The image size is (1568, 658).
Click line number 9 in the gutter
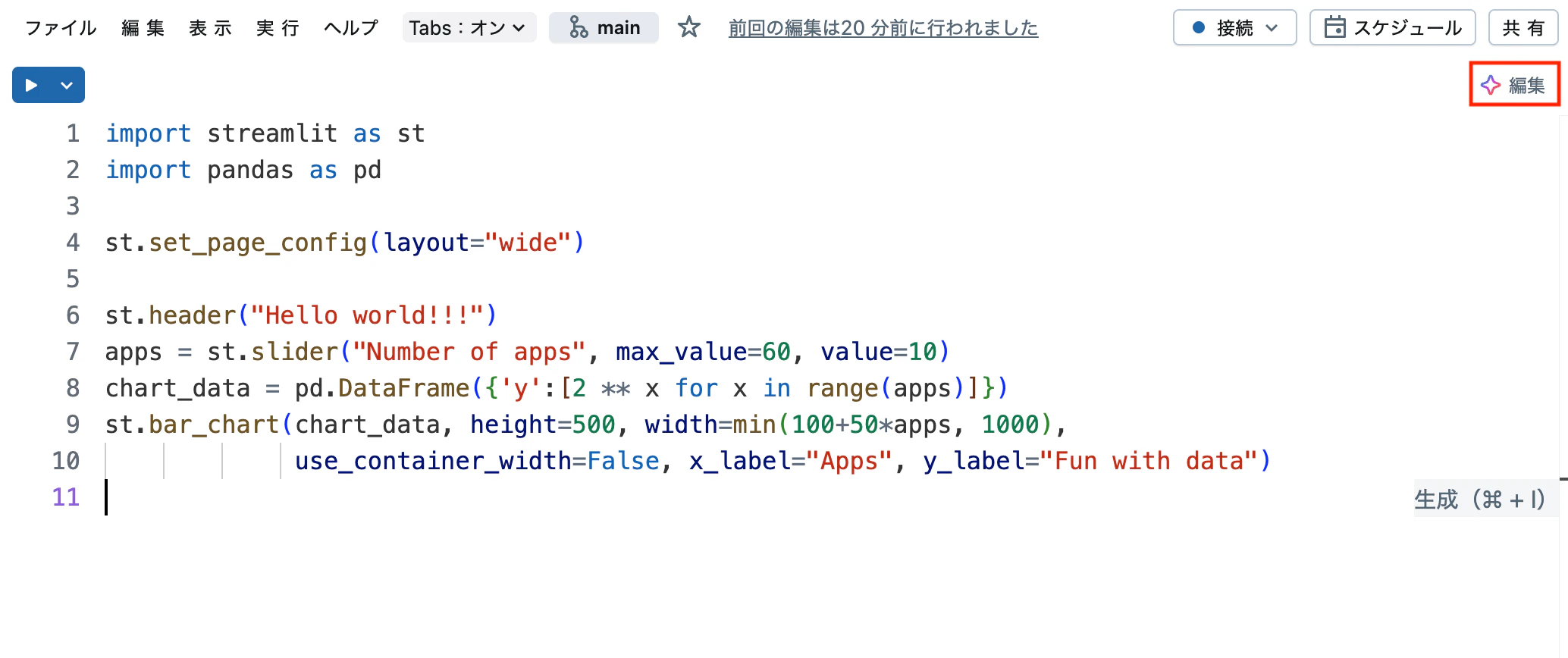(73, 425)
